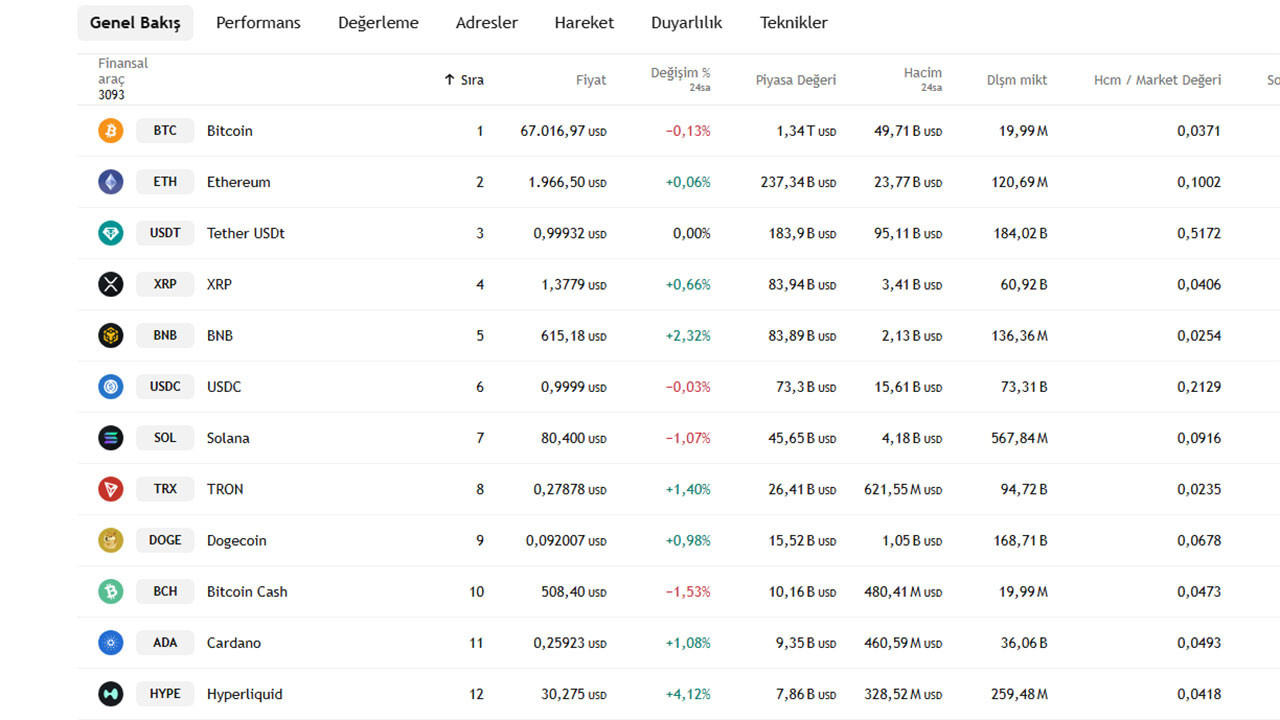Click the Bitcoin coin logo icon
Screen dimensions: 1280x720
111,131
